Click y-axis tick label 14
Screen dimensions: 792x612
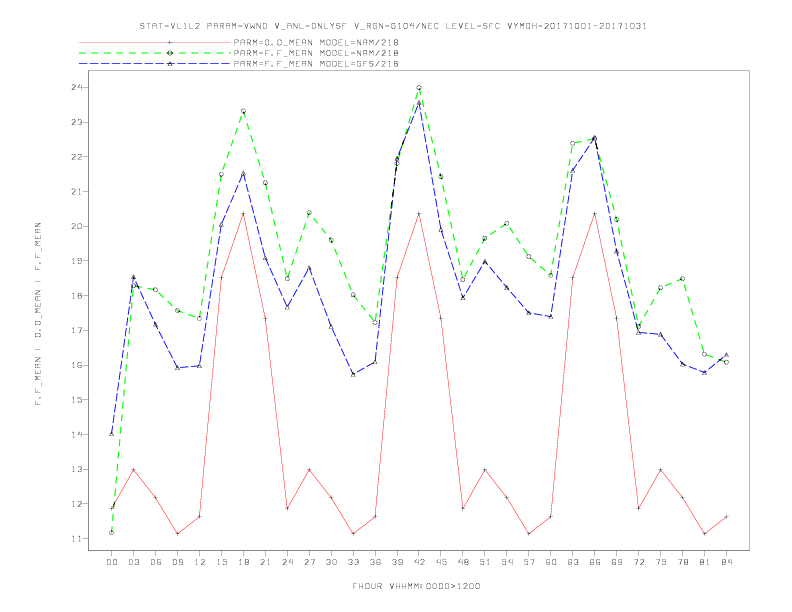click(77, 434)
